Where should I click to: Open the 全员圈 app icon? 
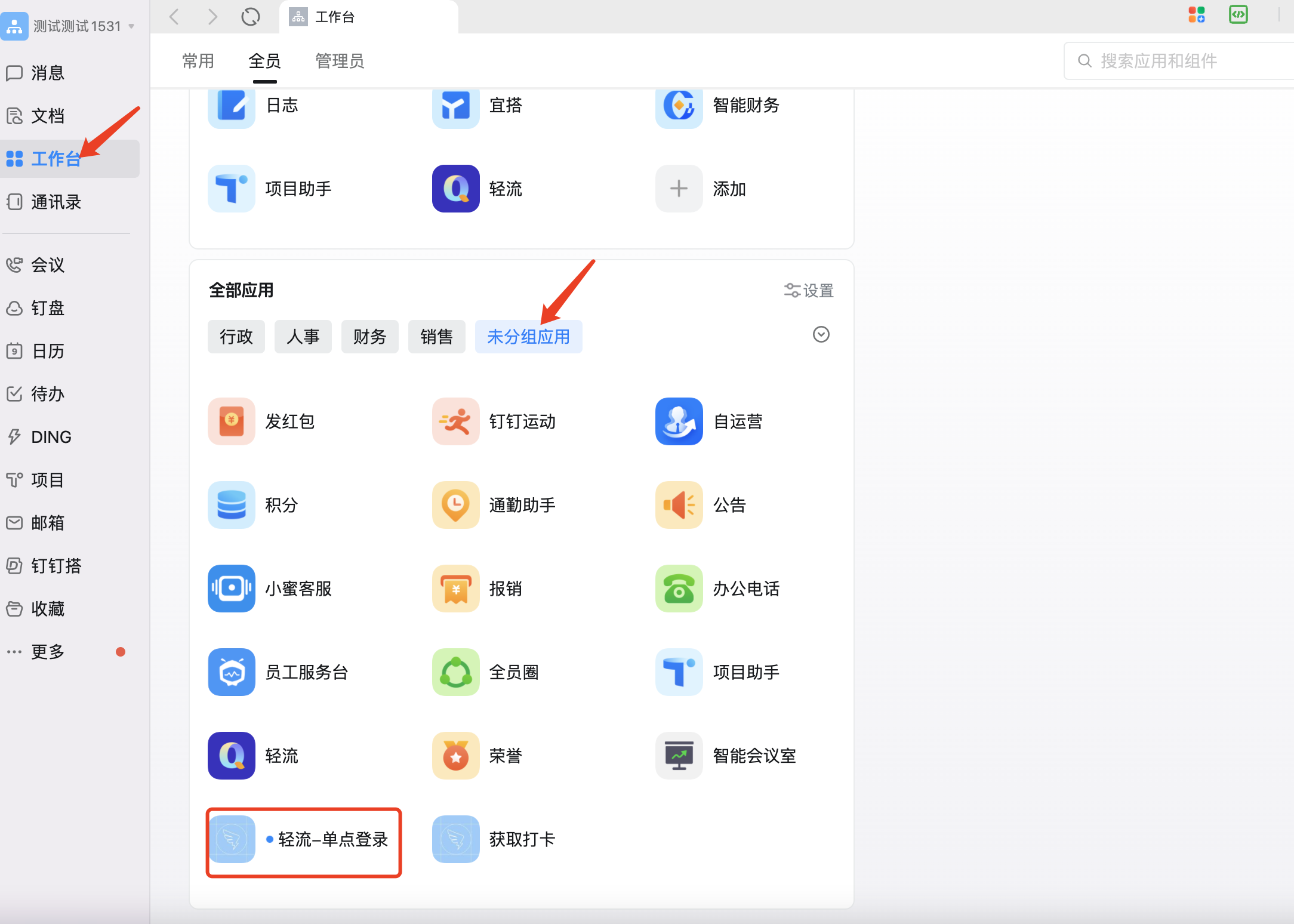(456, 672)
